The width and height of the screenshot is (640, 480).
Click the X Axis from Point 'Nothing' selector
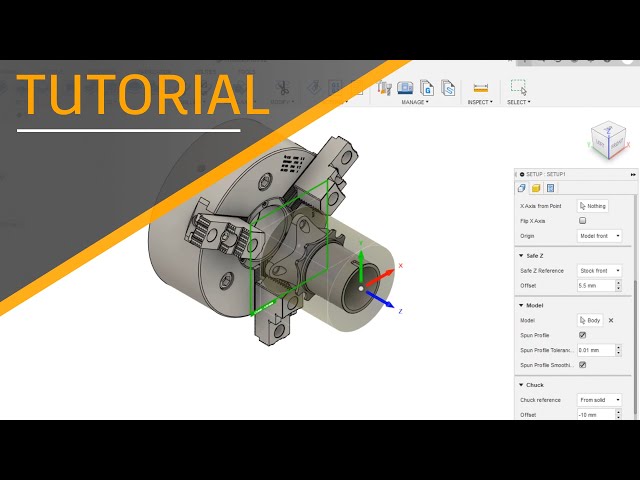[593, 206]
